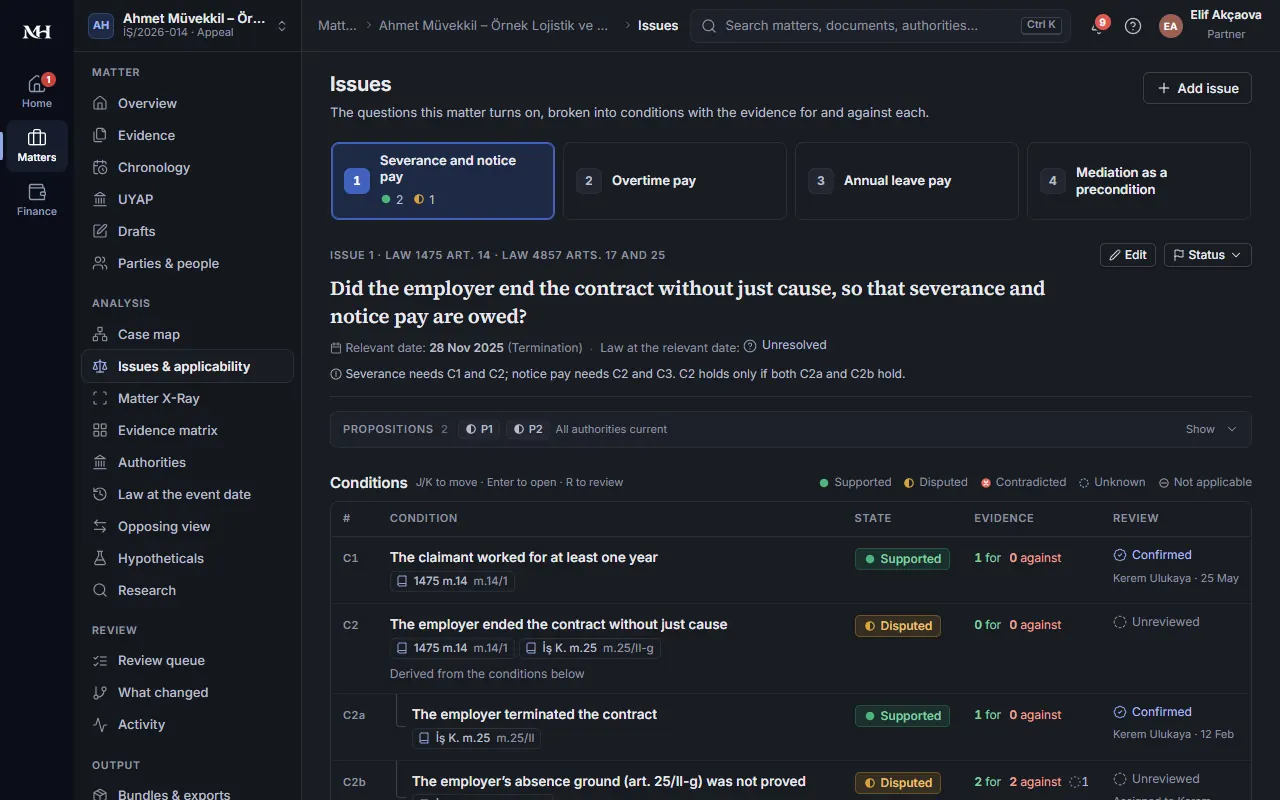Click the Add issue button
Screen dimensions: 1280x800
click(1197, 88)
